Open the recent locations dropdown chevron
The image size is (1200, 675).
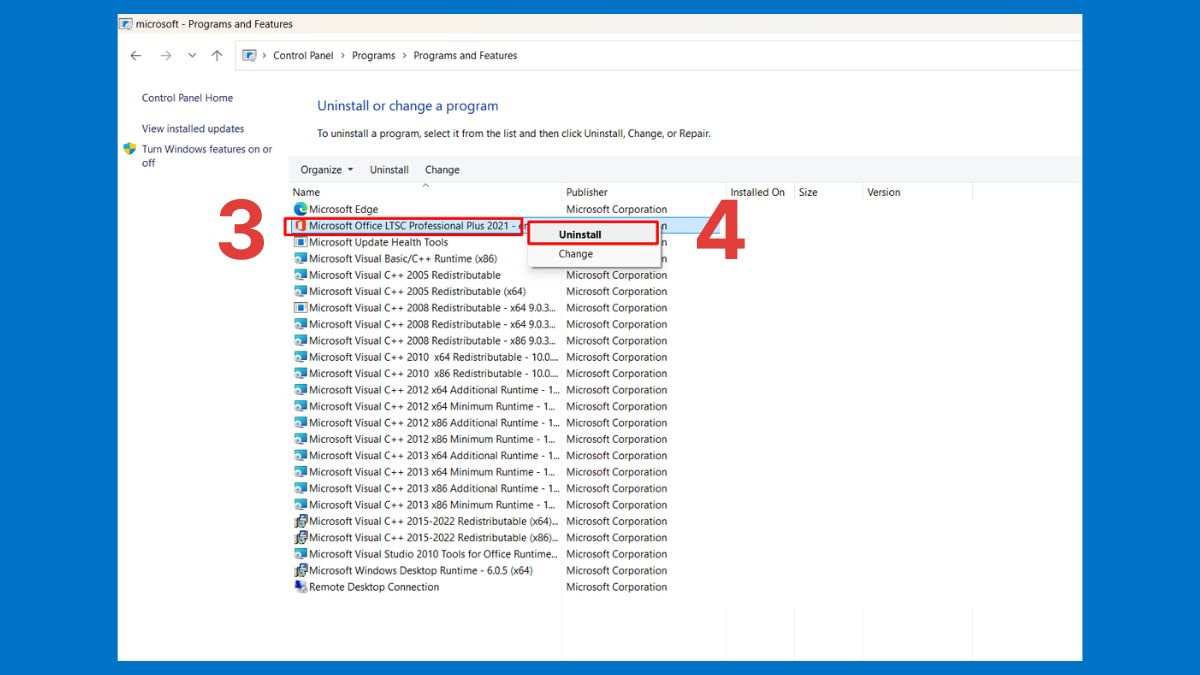tap(192, 56)
